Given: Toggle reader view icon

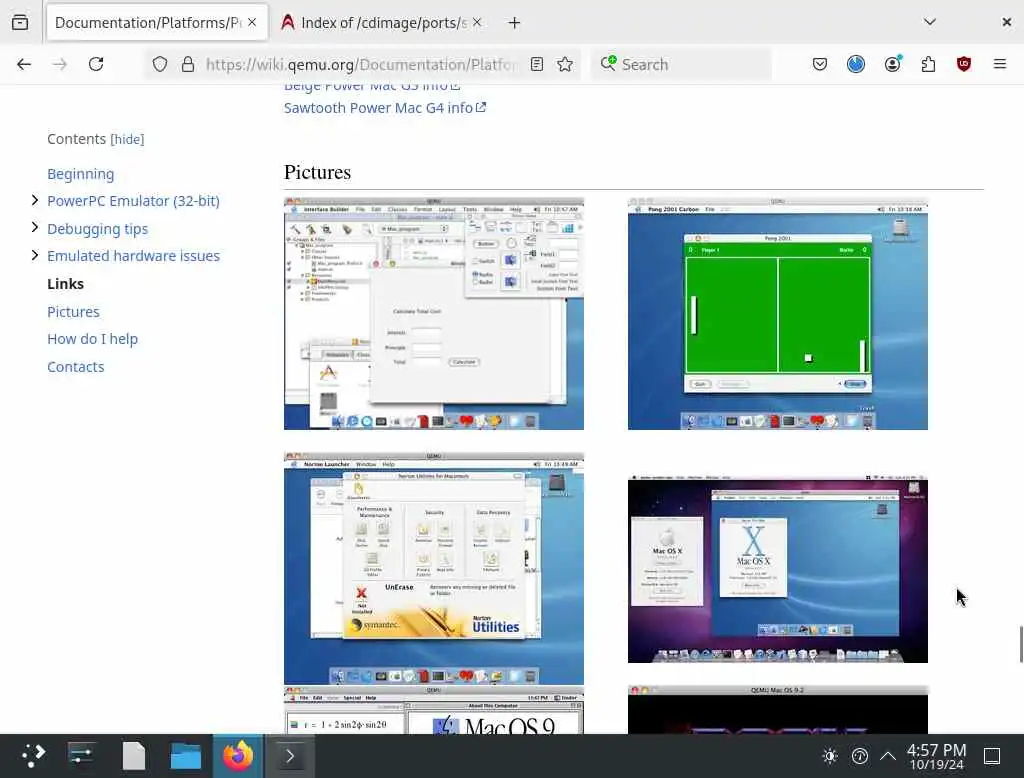Looking at the screenshot, I should (537, 64).
